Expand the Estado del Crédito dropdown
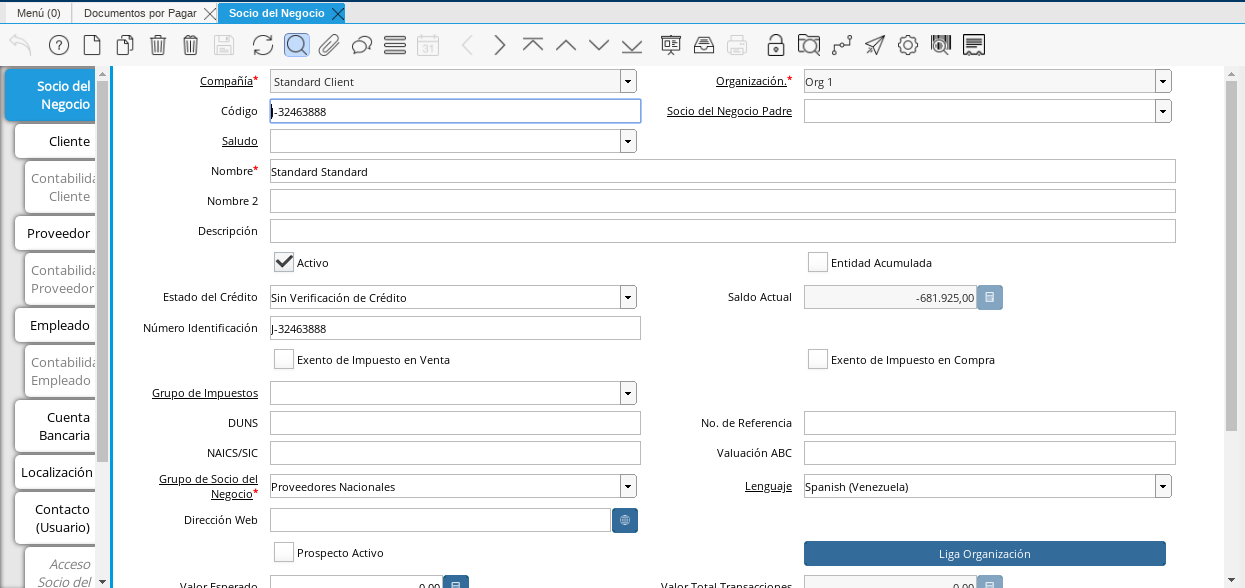1245x588 pixels. 627,298
